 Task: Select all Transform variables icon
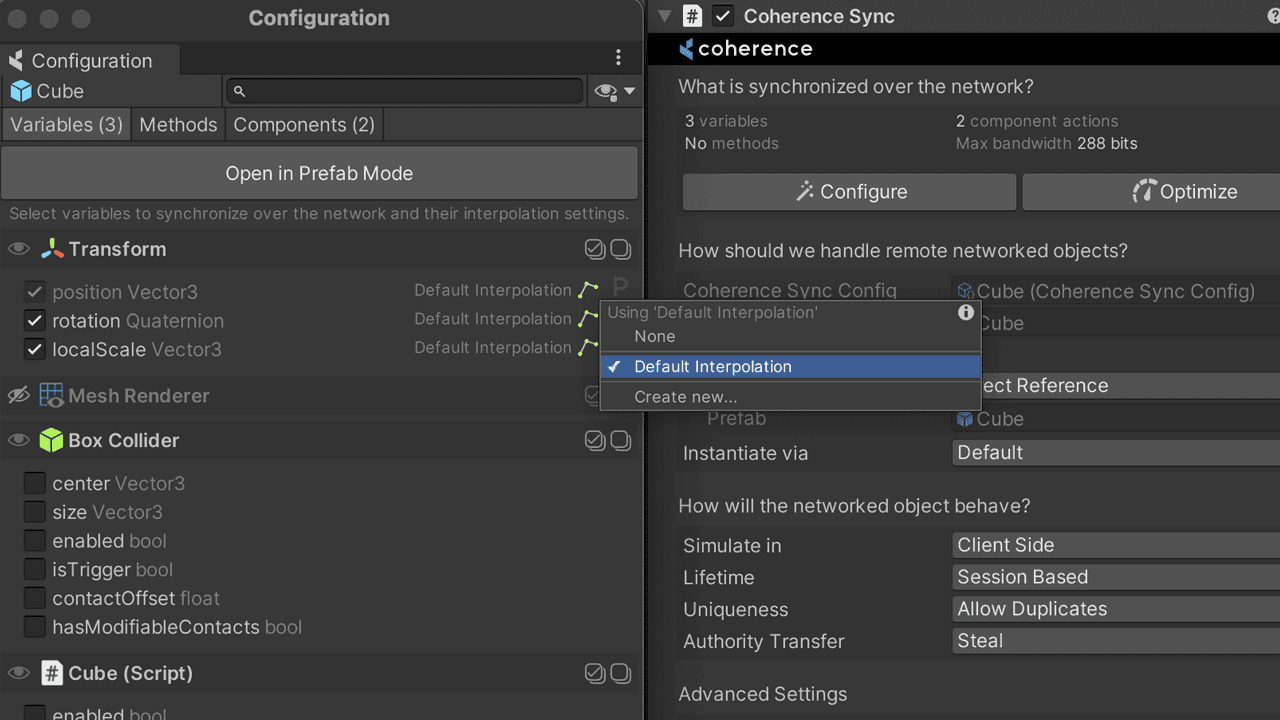[x=595, y=249]
